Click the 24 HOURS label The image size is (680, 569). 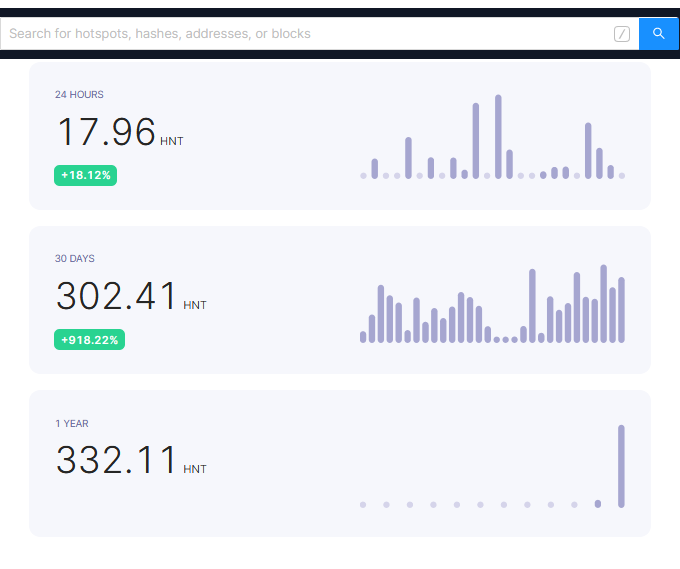click(79, 95)
